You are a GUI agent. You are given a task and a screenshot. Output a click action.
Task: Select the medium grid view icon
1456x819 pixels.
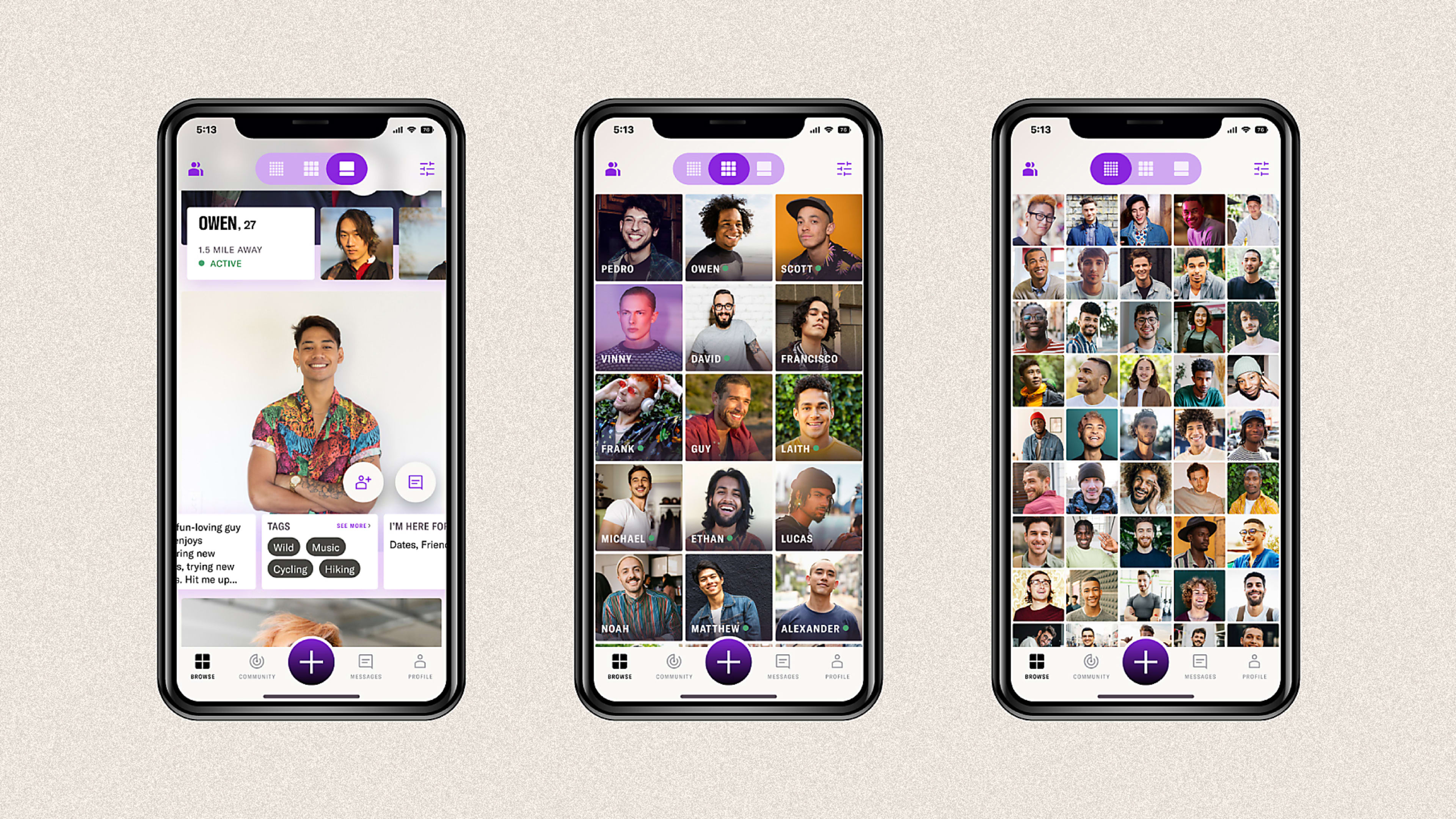coord(727,168)
